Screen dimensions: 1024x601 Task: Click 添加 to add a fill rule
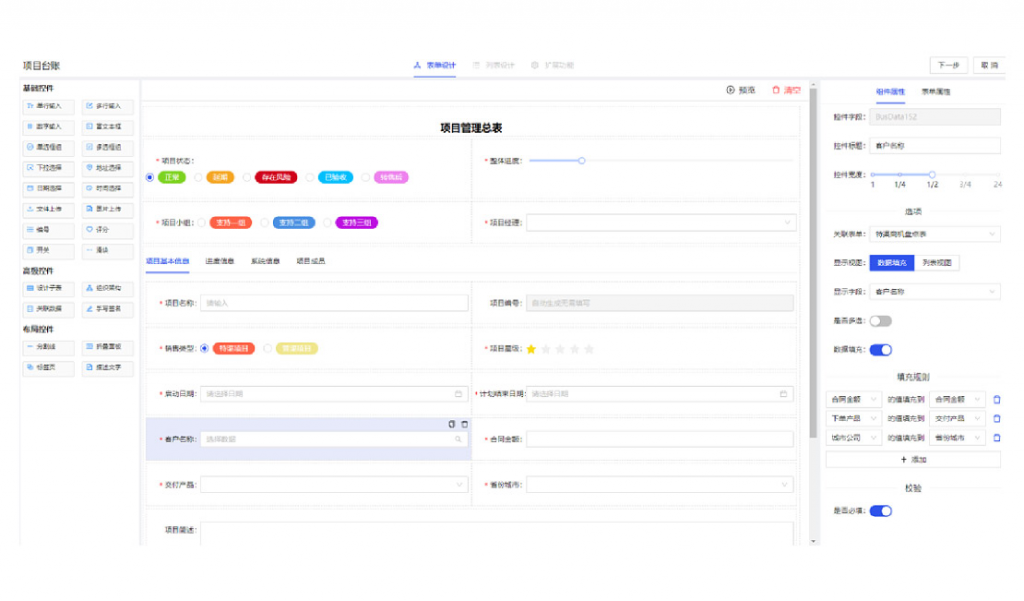pyautogui.click(x=912, y=460)
